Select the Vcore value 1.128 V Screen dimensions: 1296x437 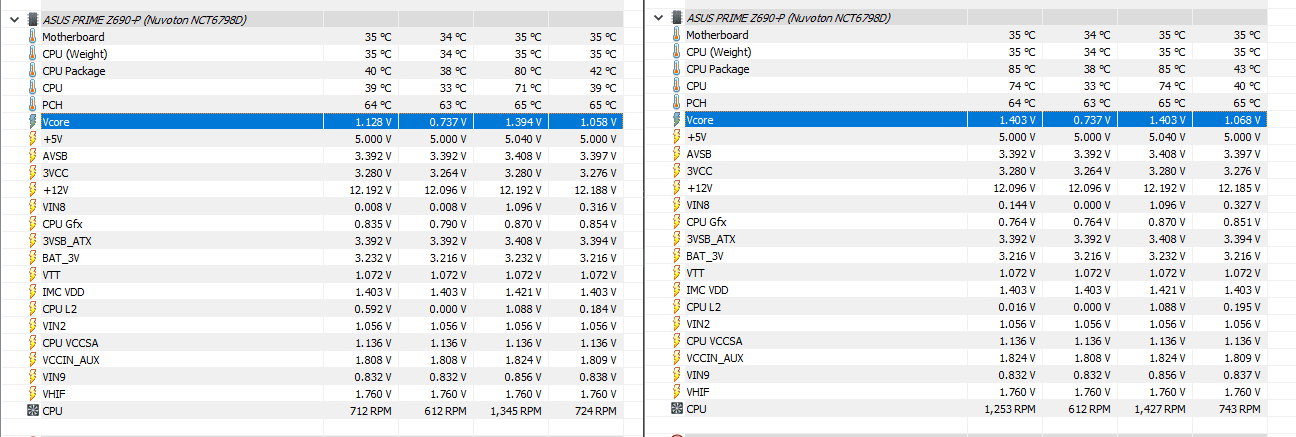click(x=372, y=121)
